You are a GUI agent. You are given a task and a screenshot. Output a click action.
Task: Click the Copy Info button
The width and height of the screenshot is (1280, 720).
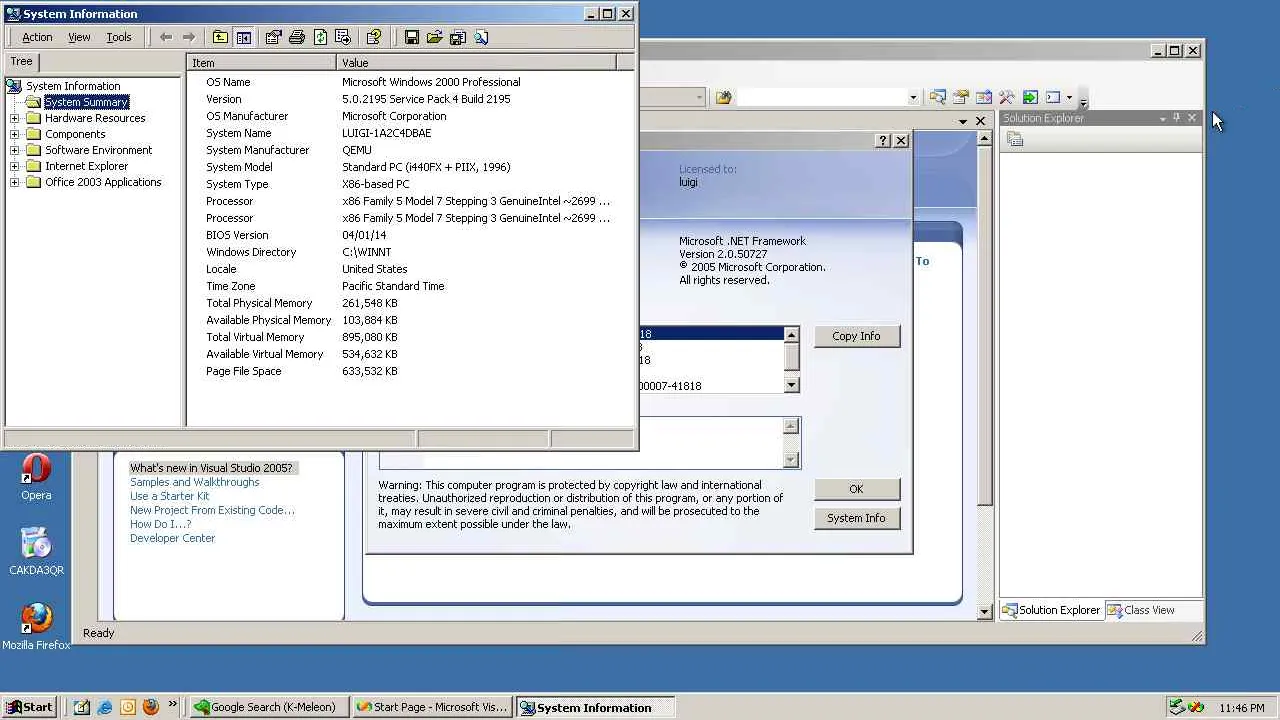click(856, 336)
